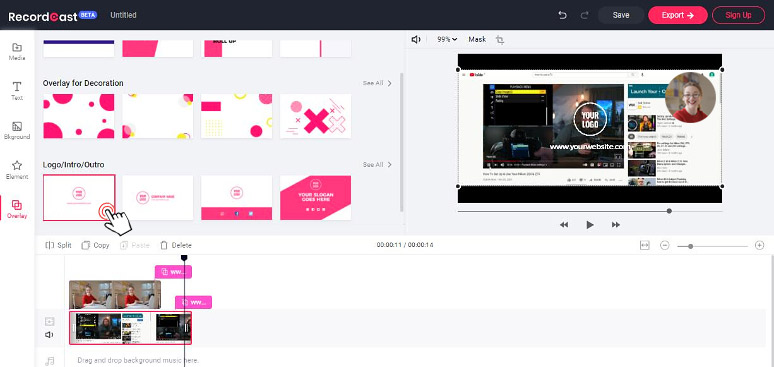This screenshot has height=367, width=774.
Task: Click the RecordCast logo
Action: 52,16
